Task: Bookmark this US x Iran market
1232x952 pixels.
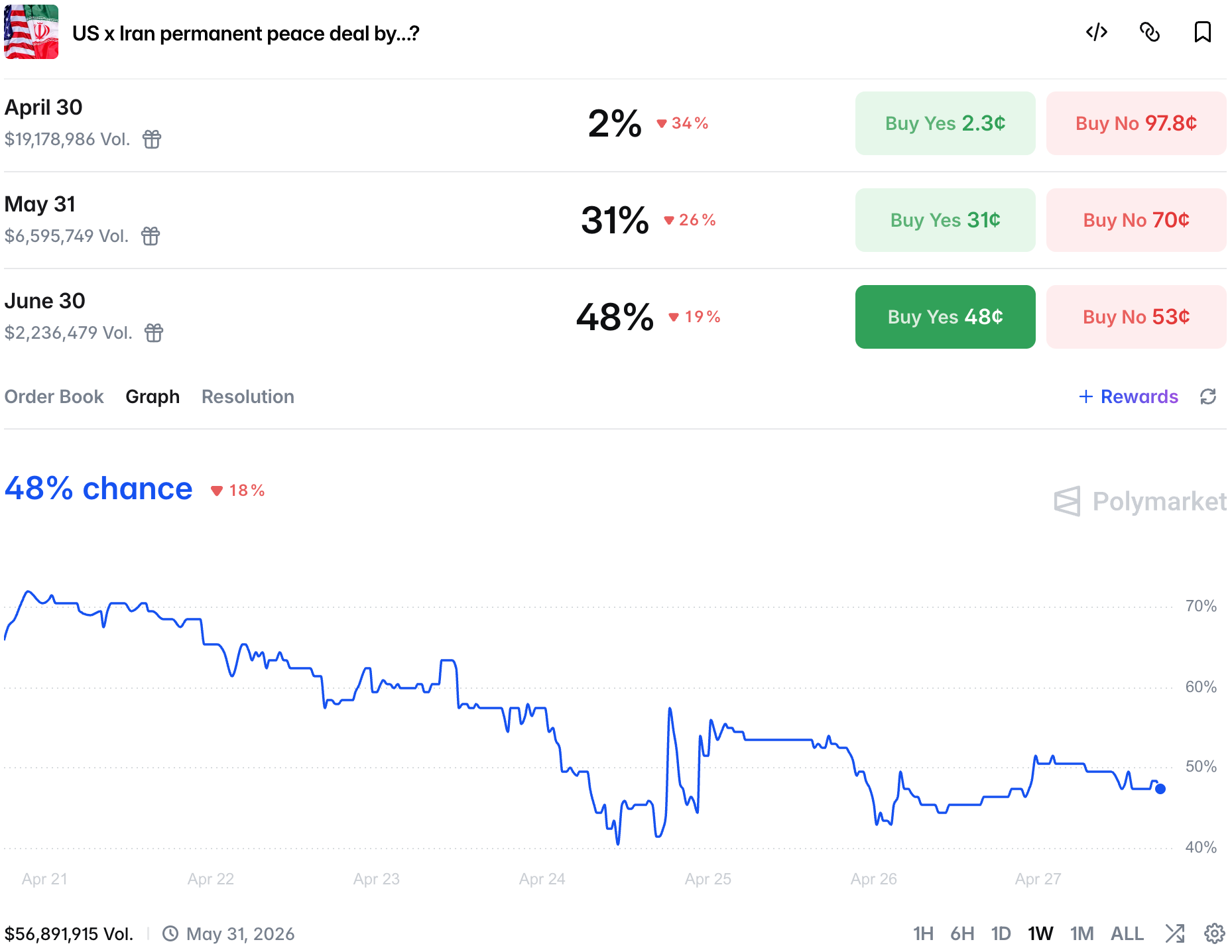Action: (x=1202, y=32)
